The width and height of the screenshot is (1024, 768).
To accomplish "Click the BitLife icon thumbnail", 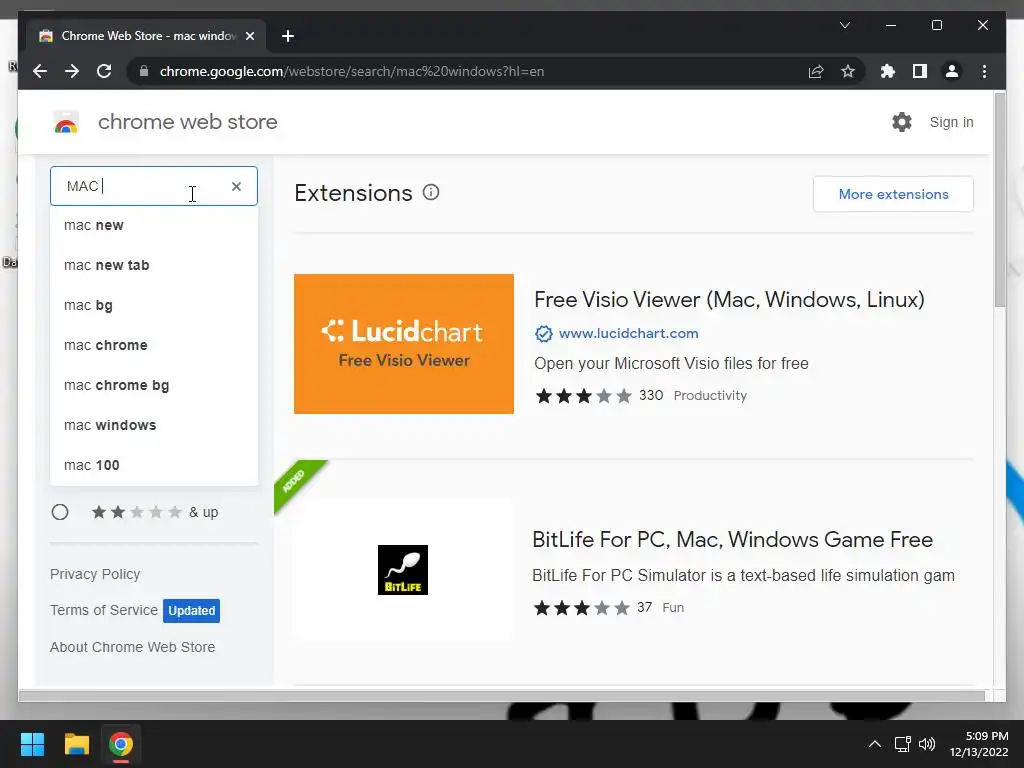I will click(x=403, y=570).
